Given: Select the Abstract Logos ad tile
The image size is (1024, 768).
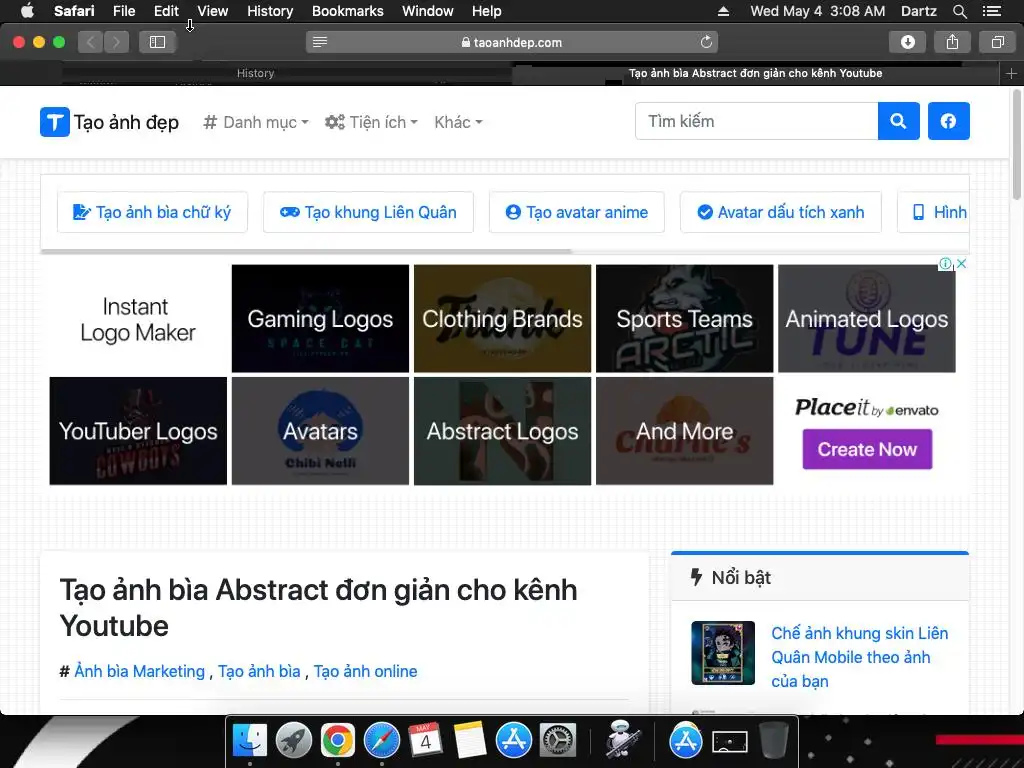Looking at the screenshot, I should (502, 431).
